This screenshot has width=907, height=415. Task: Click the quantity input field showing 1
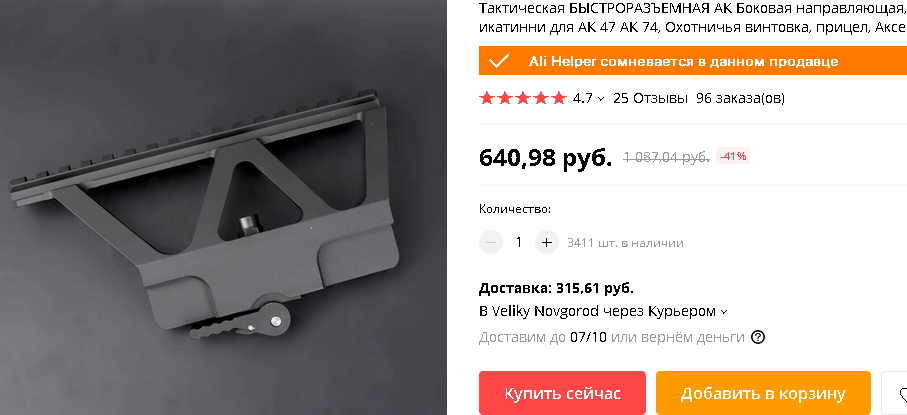[x=519, y=243]
